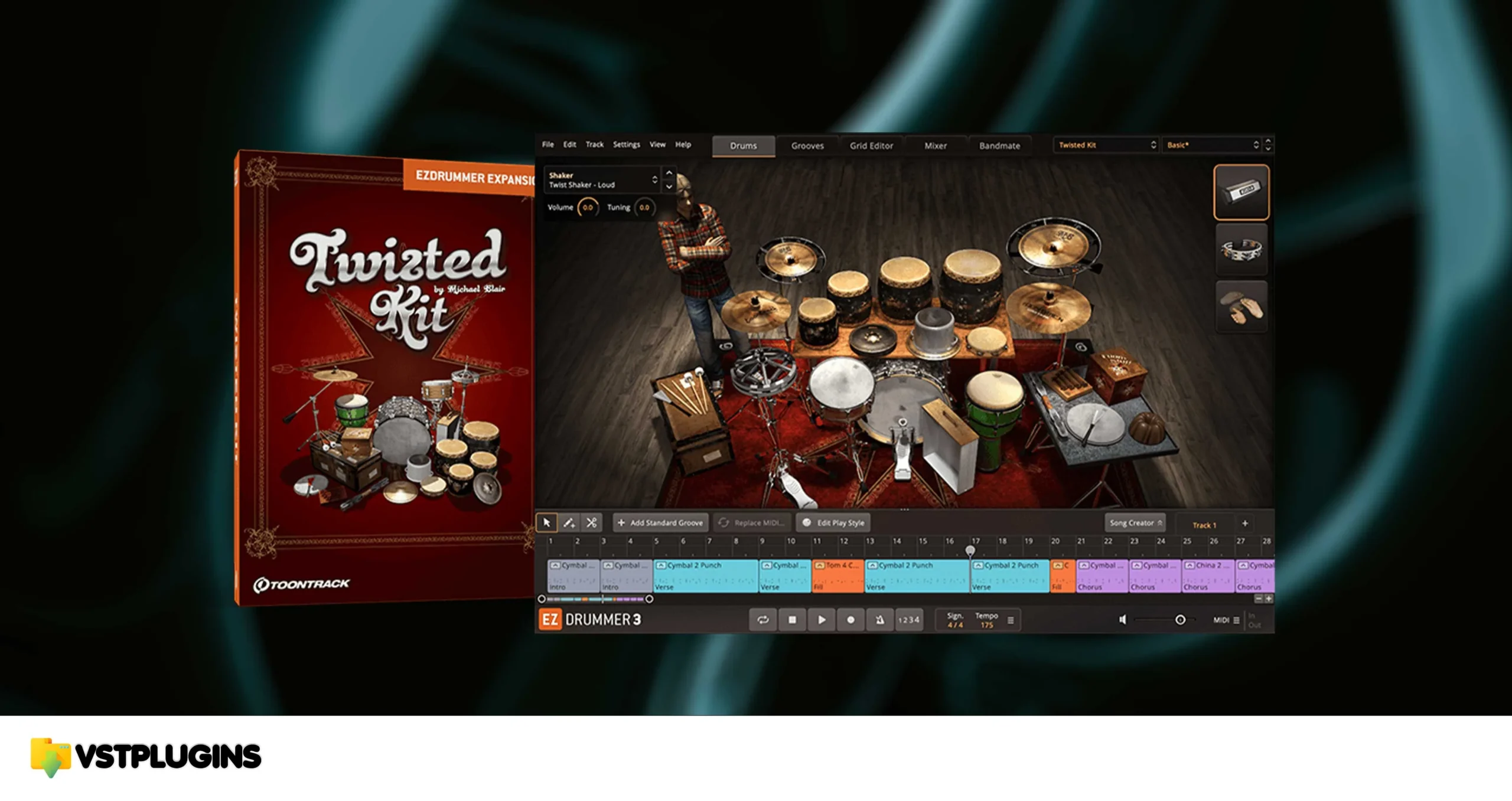
Task: Open the Track menu
Action: (x=595, y=145)
